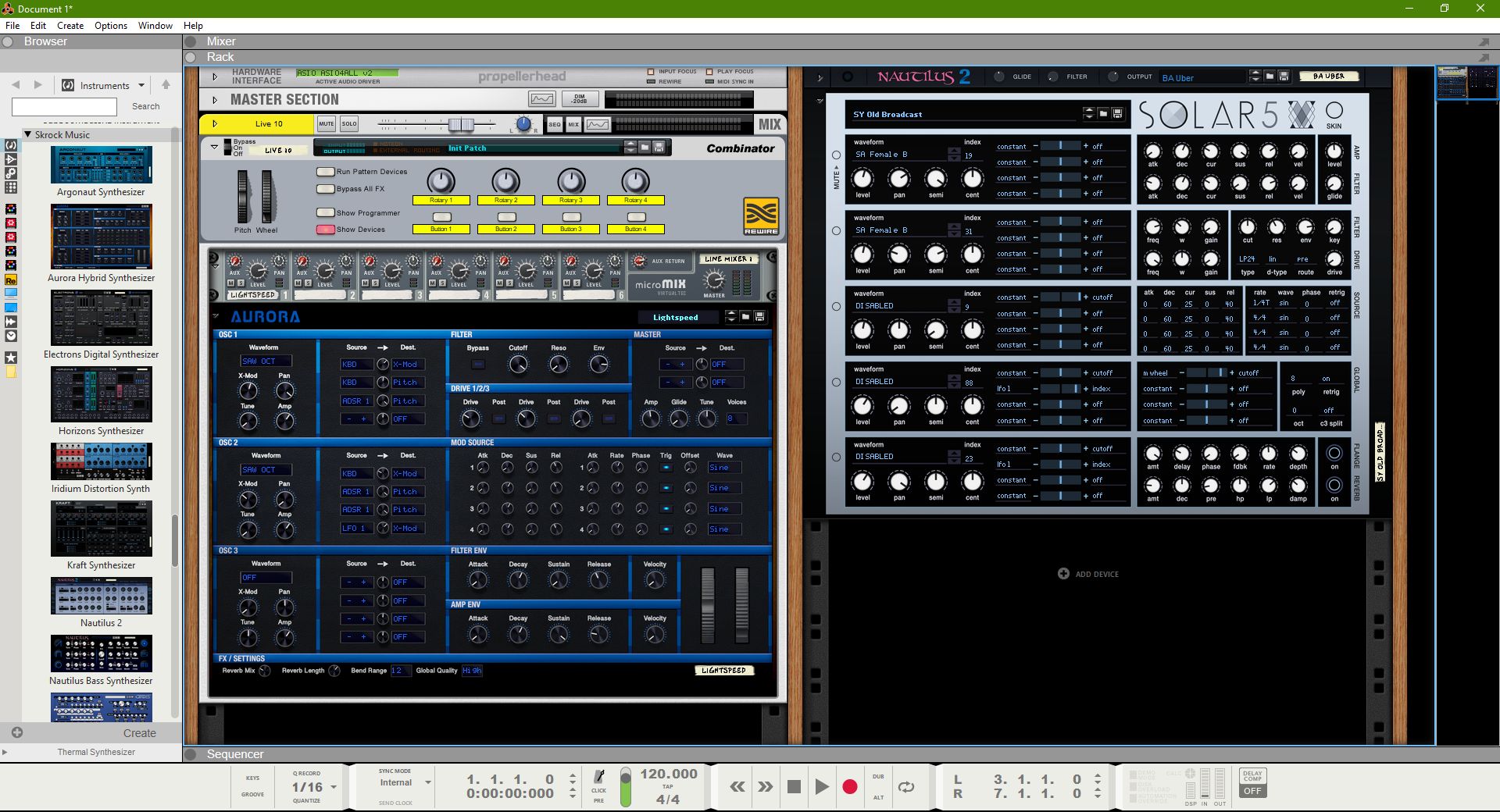Viewport: 1500px width, 812px height.
Task: Toggle Dim -20dB in Master Section
Action: [580, 99]
